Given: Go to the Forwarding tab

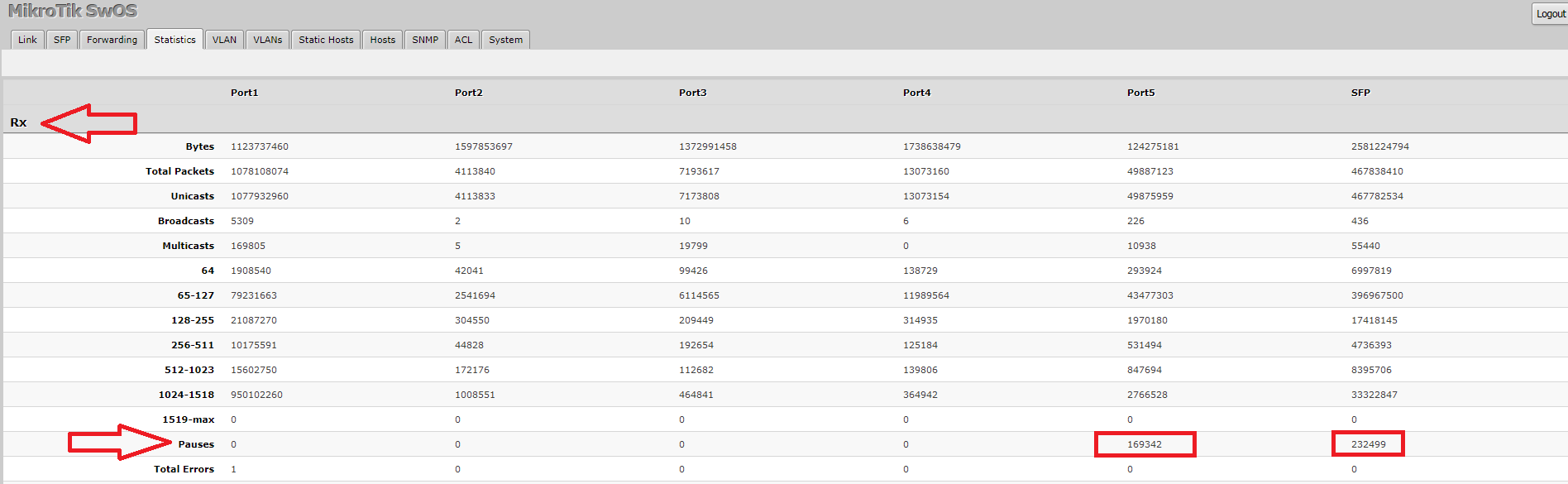Looking at the screenshot, I should pyautogui.click(x=112, y=40).
